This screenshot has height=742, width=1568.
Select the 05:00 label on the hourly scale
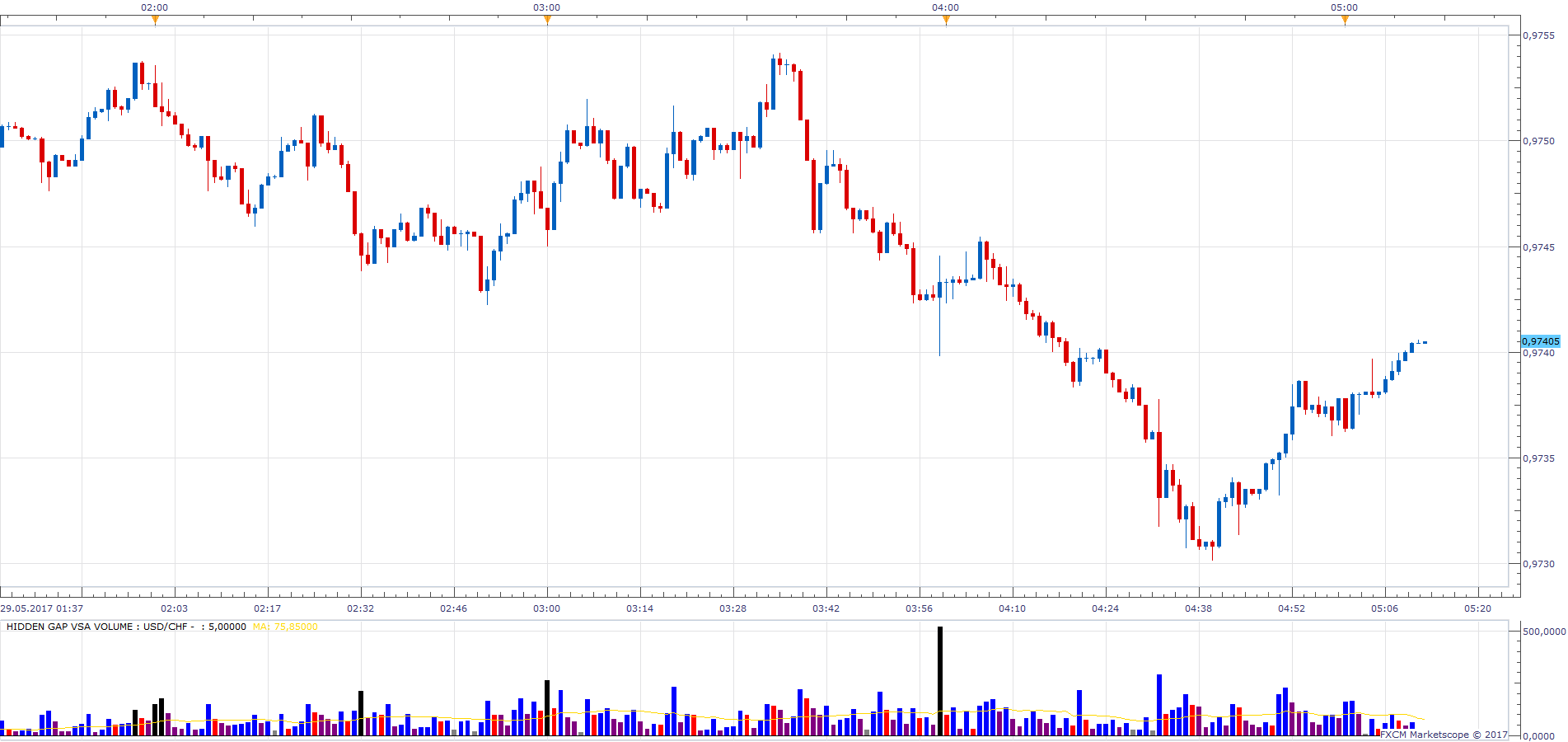[x=1344, y=7]
